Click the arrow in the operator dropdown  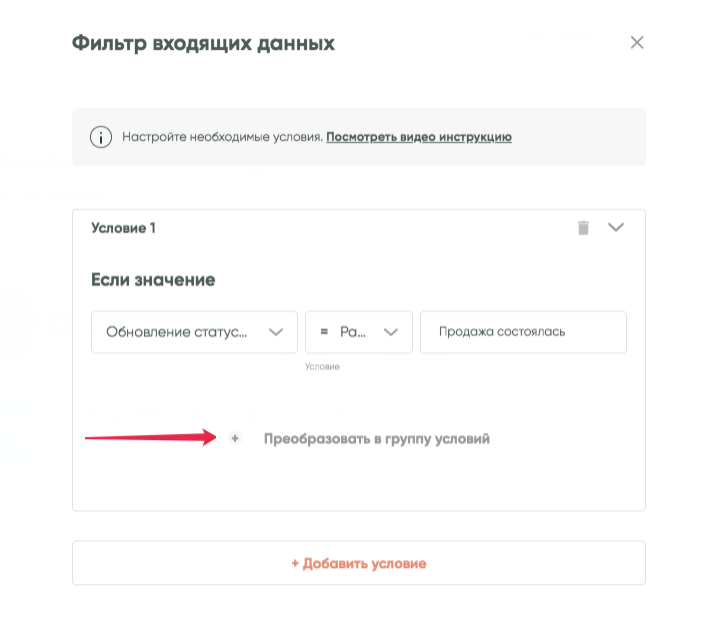[x=391, y=332]
